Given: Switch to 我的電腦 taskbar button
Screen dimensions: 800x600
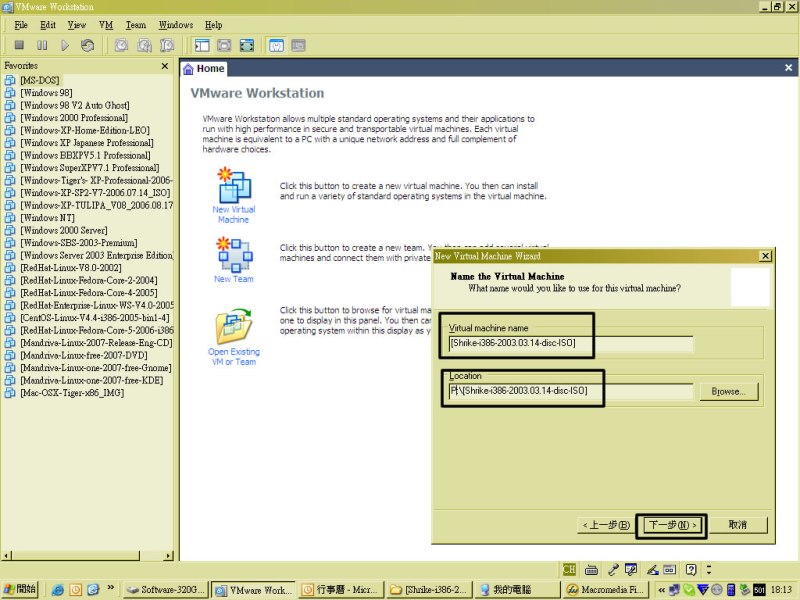Looking at the screenshot, I should click(x=516, y=590).
